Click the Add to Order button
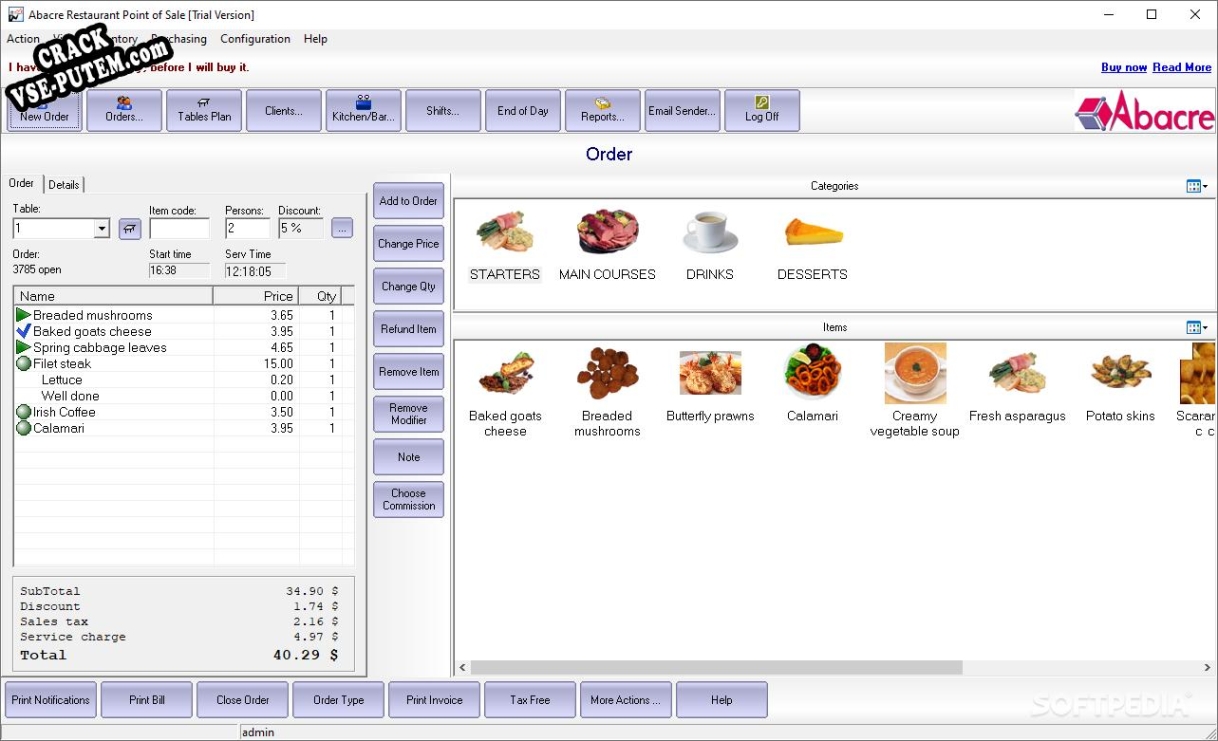The image size is (1218, 741). pos(408,201)
